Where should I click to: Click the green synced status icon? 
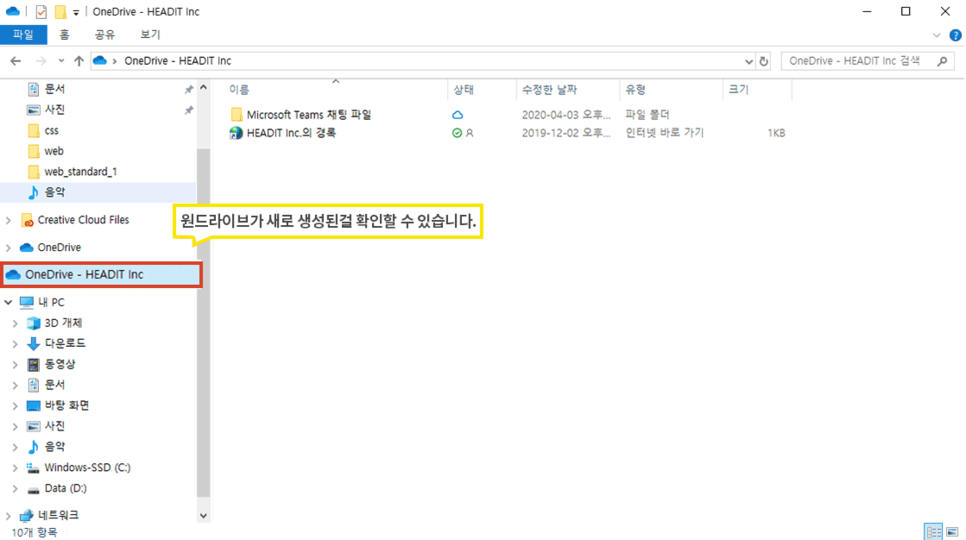(x=457, y=133)
